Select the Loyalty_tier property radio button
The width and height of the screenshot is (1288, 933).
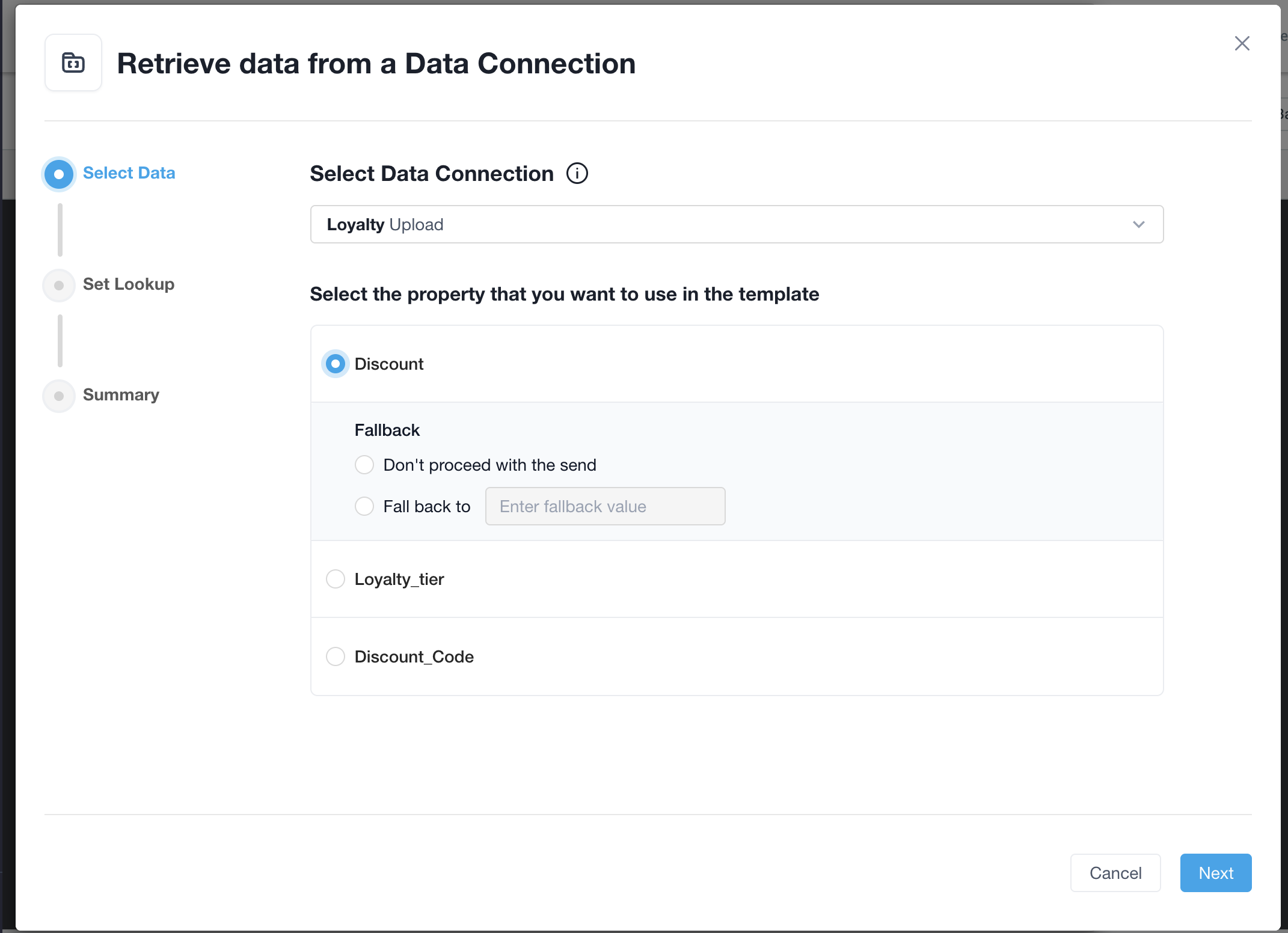(x=336, y=579)
